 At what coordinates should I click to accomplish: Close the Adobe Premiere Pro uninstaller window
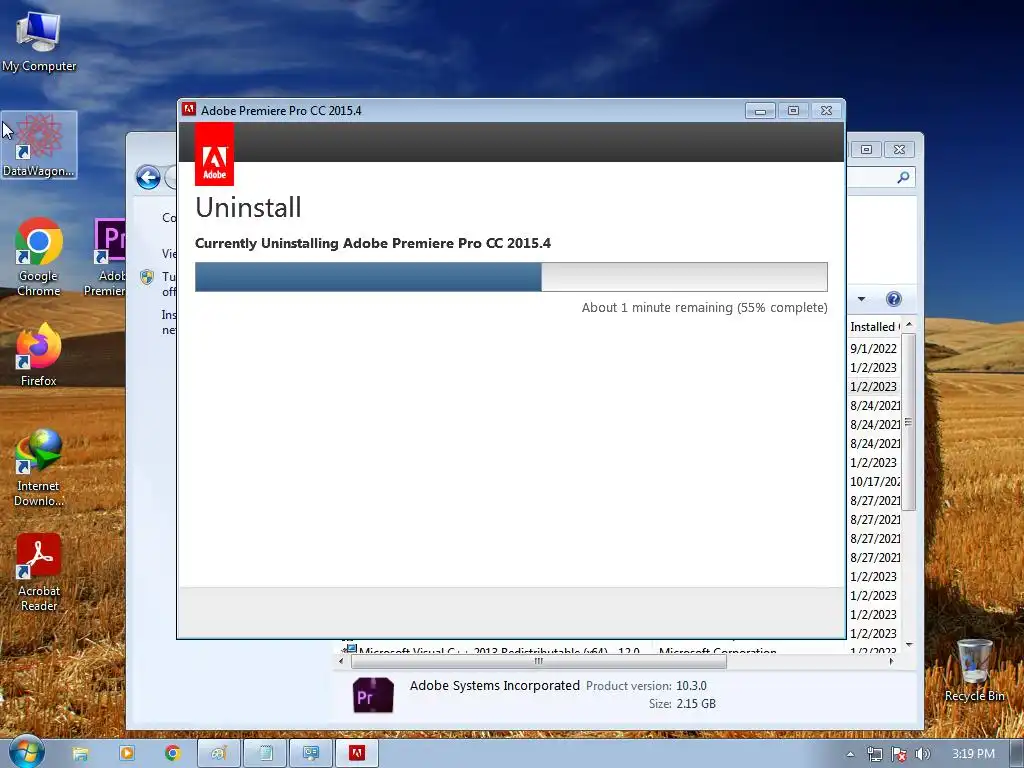pyautogui.click(x=826, y=110)
